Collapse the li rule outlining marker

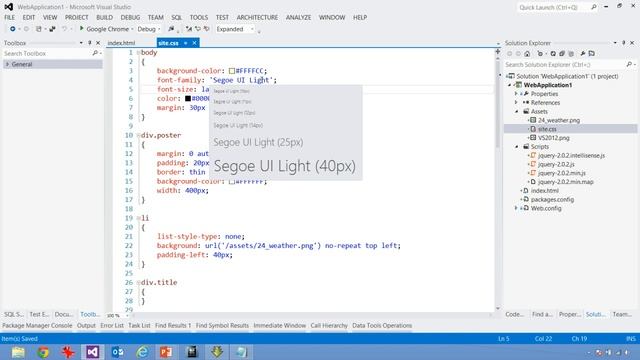138,218
